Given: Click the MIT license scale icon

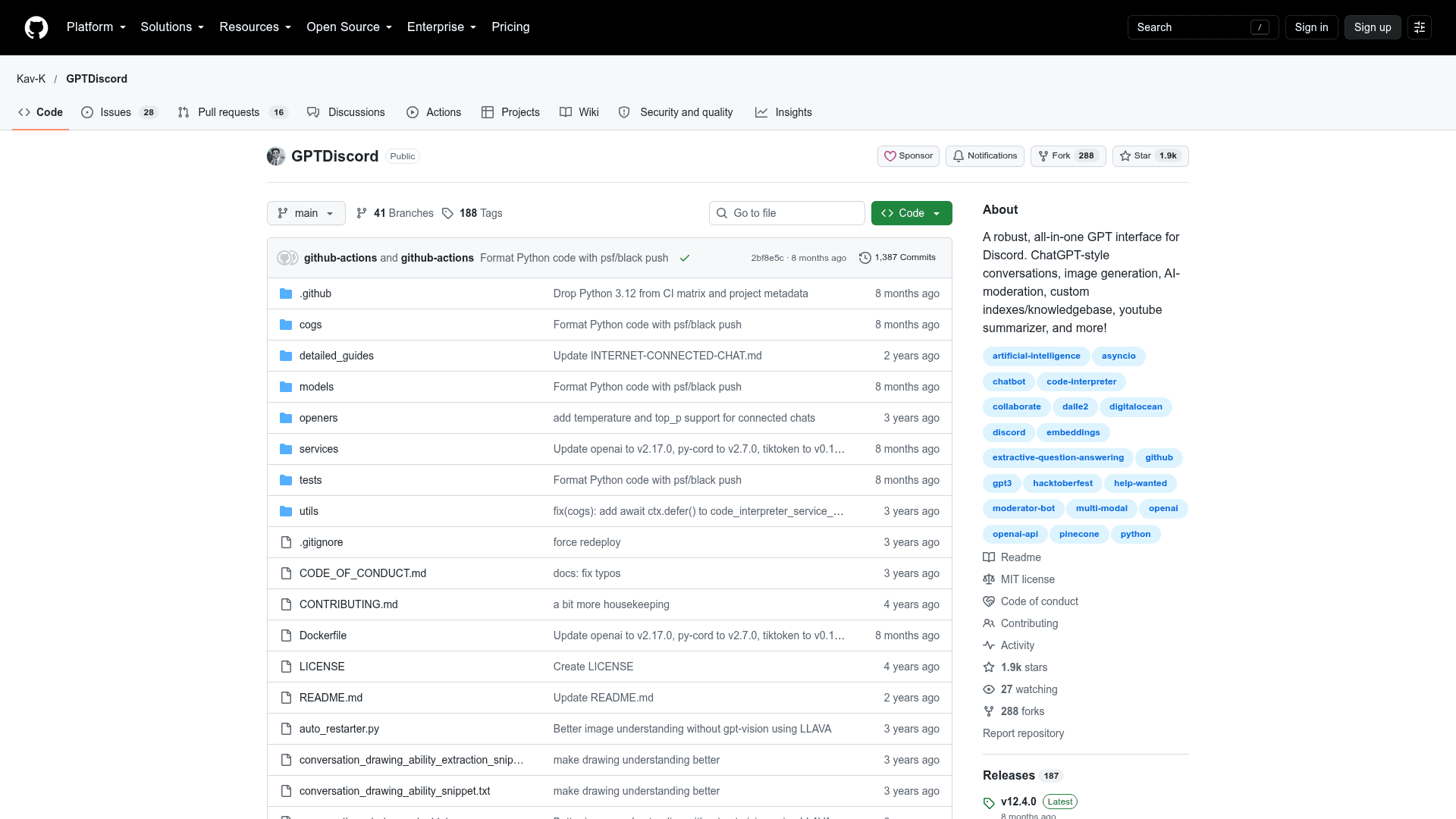Looking at the screenshot, I should pos(989,579).
